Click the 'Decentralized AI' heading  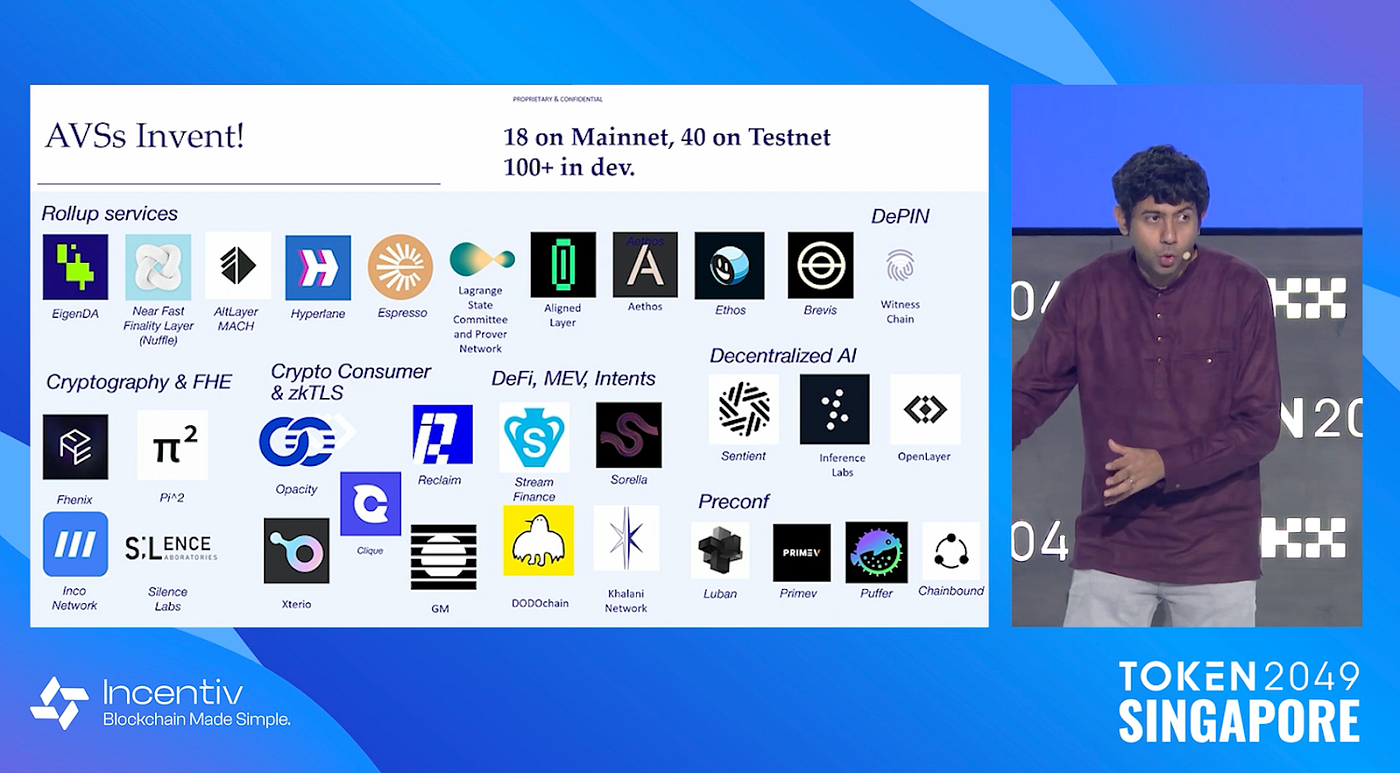(x=783, y=356)
